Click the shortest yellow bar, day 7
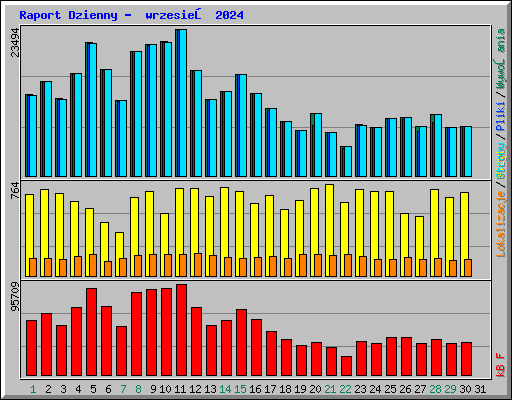Screen dimensions: 512x400 point(119,255)
